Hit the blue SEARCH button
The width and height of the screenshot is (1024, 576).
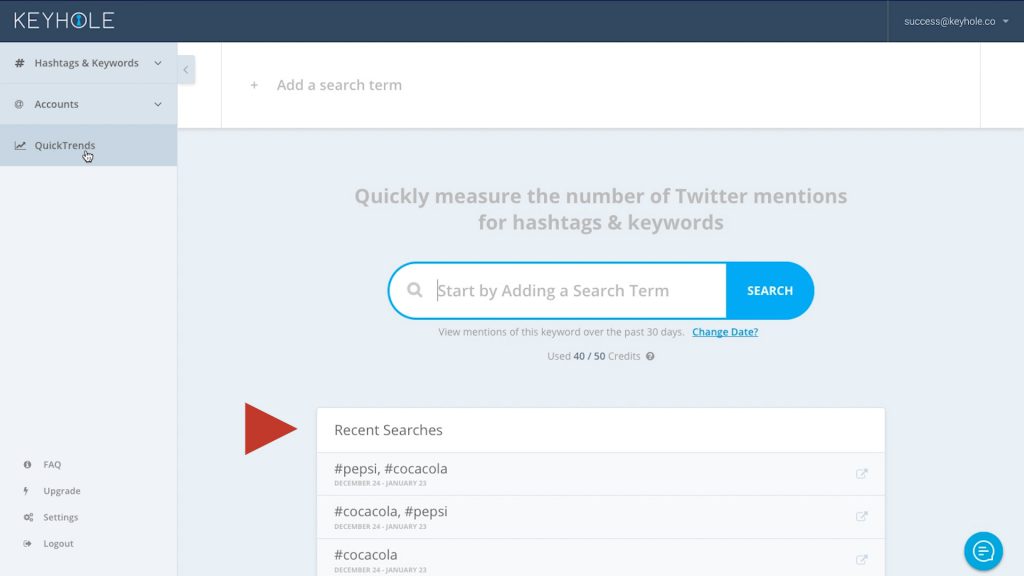(x=770, y=291)
